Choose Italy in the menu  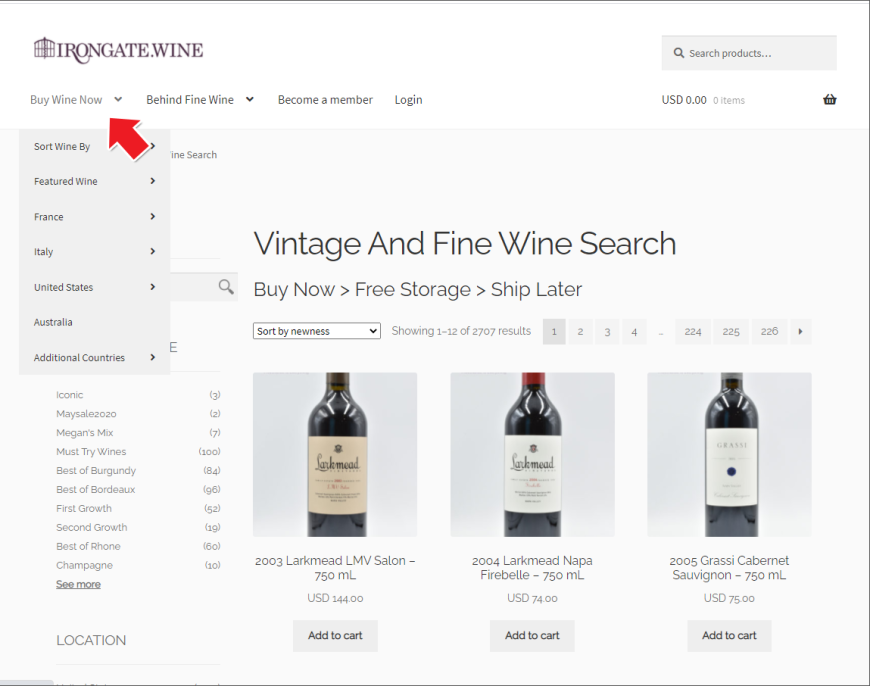click(43, 252)
